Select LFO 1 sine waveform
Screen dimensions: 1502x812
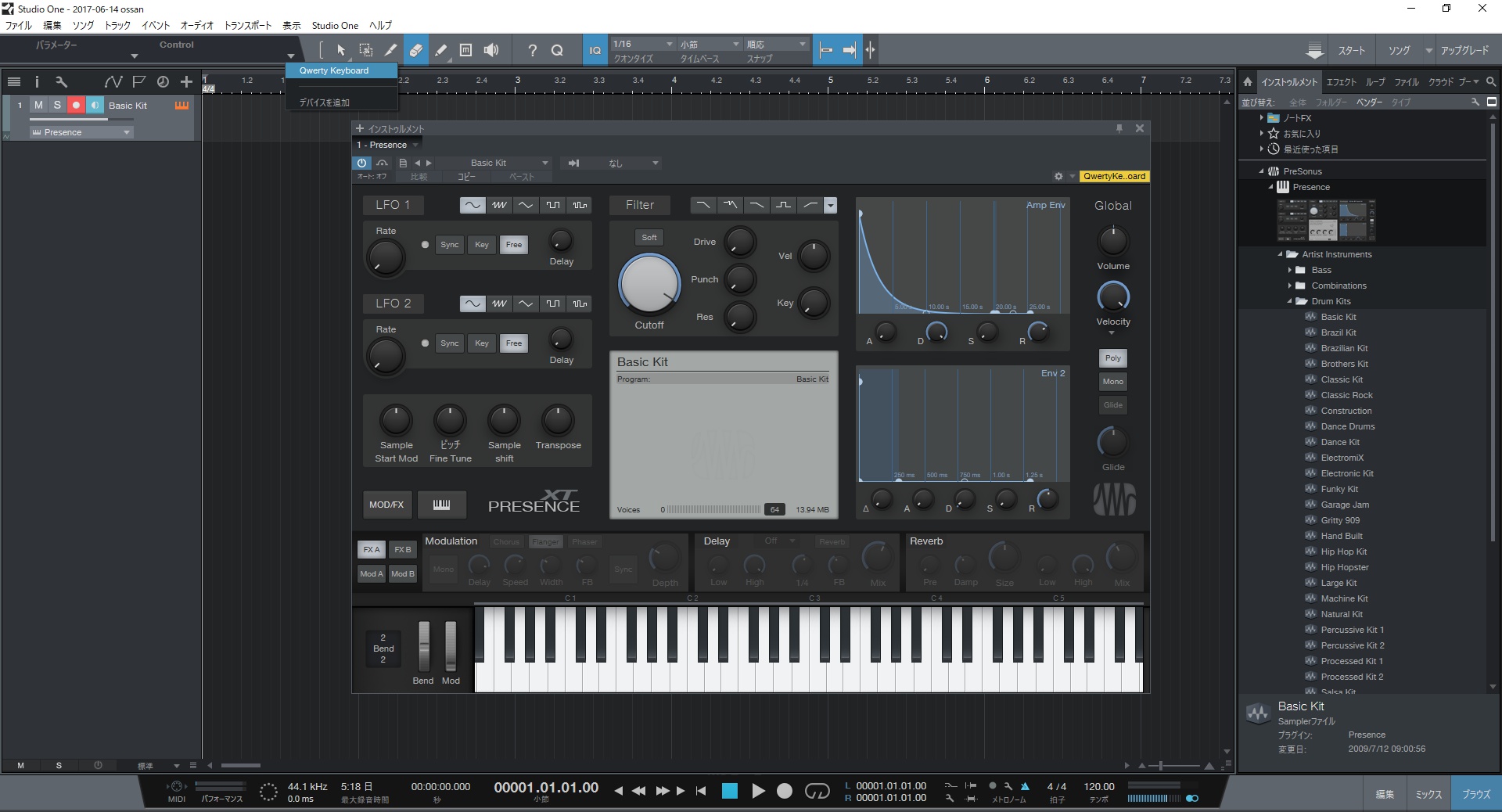pyautogui.click(x=473, y=205)
